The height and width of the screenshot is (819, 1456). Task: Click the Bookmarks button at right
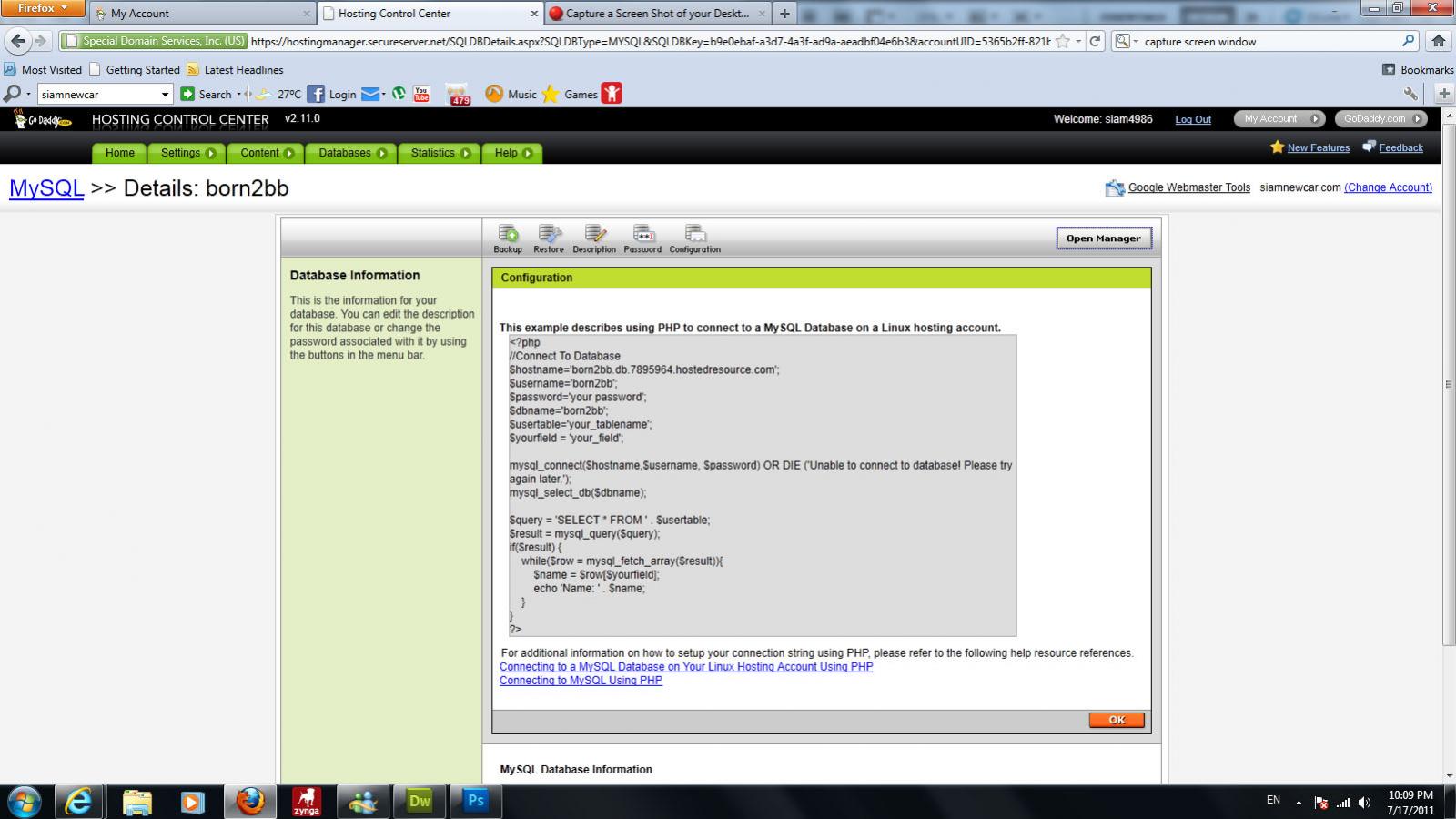tap(1418, 70)
